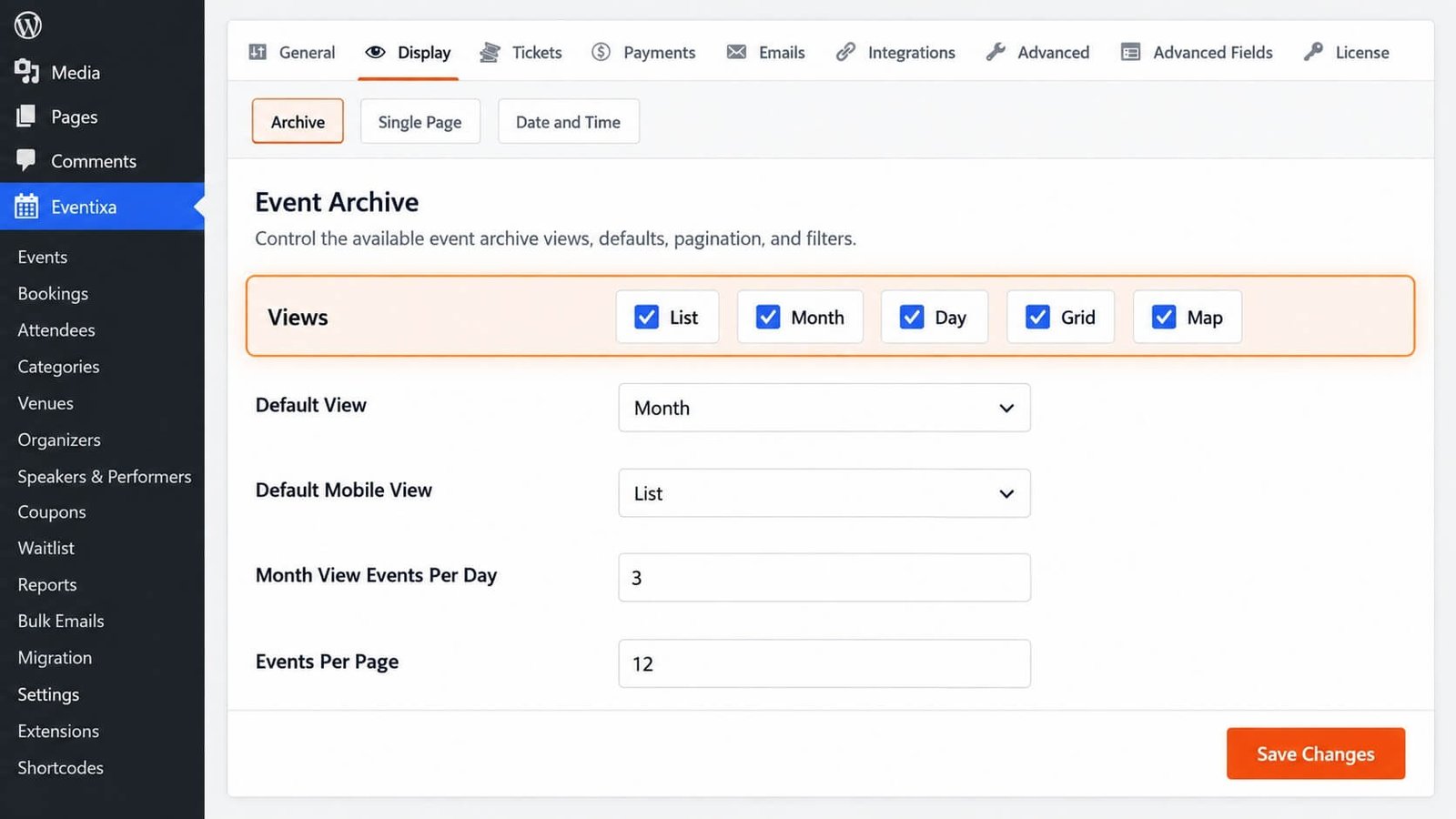
Task: Uncheck the Grid view checkbox
Action: 1037,317
